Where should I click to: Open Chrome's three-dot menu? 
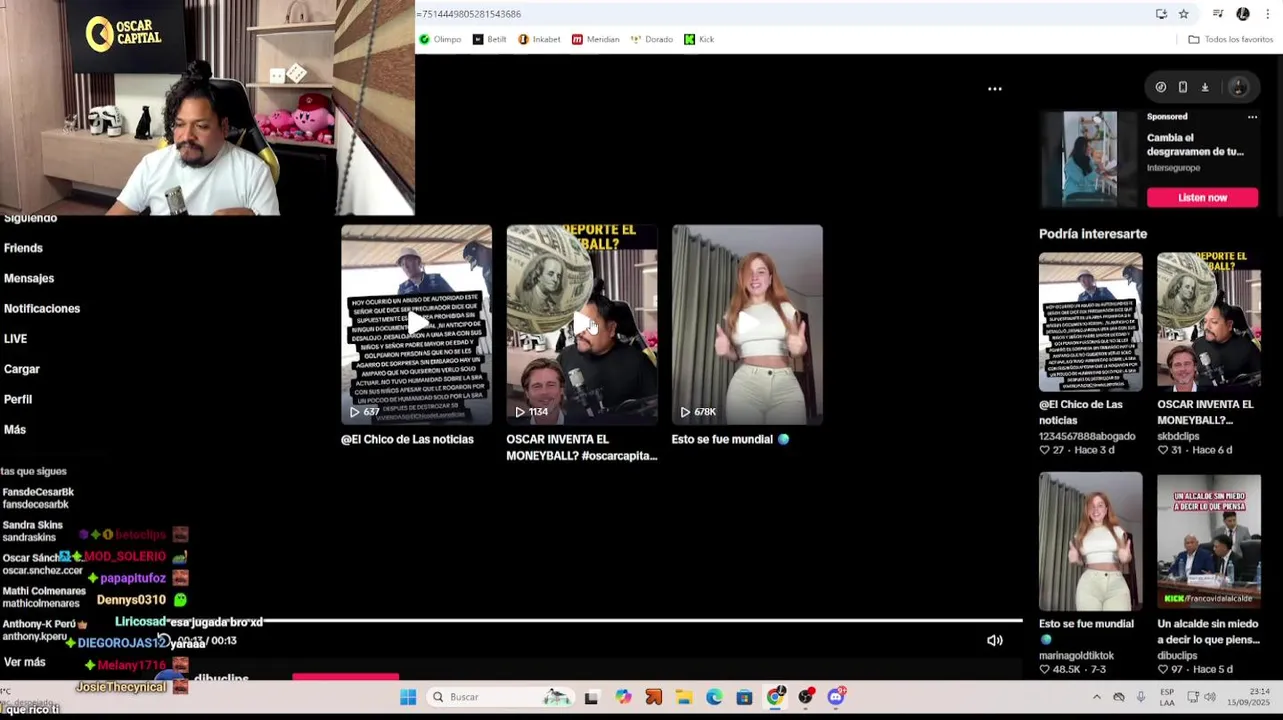1268,14
